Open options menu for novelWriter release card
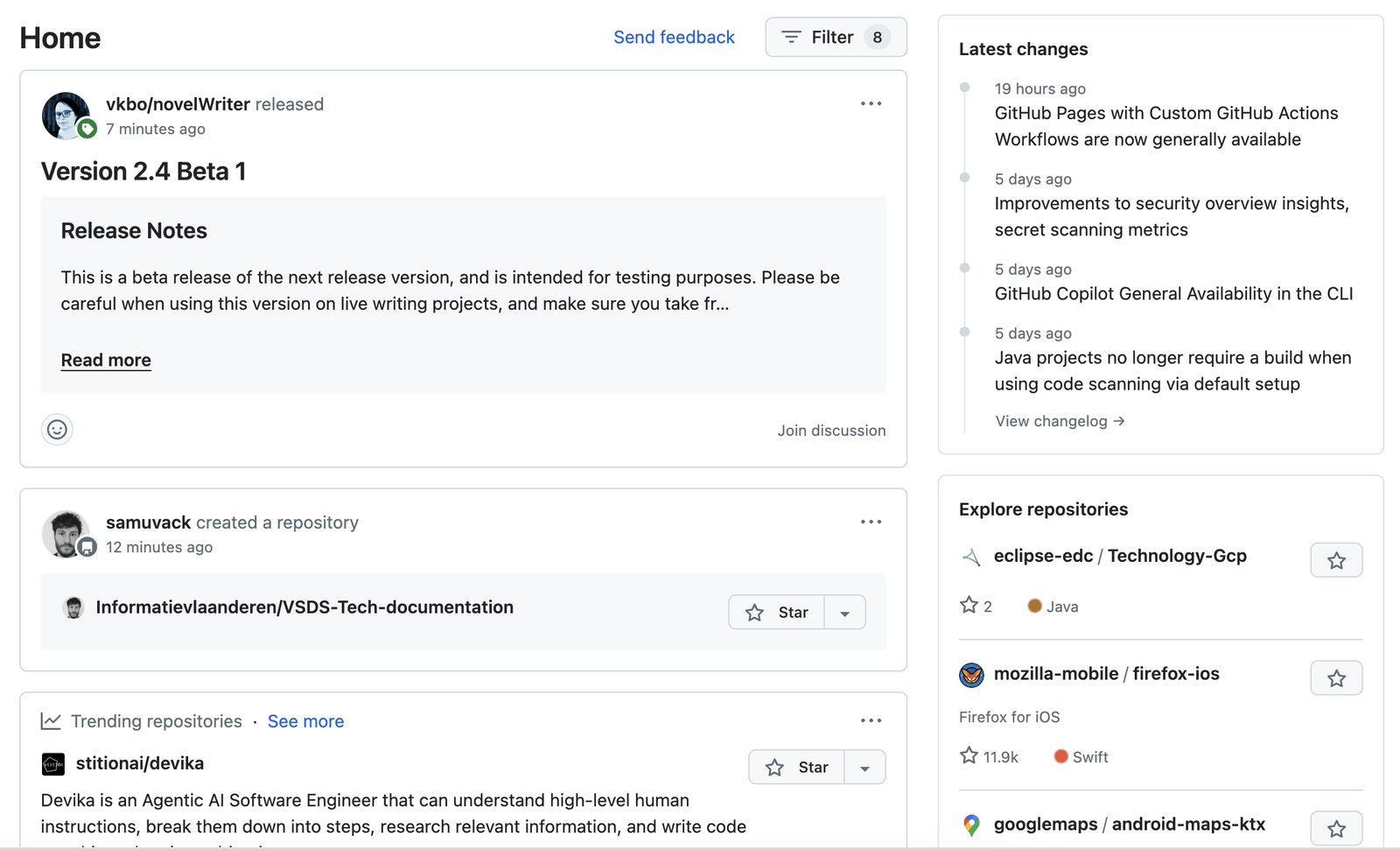Image resolution: width=1400 pixels, height=849 pixels. 871,103
